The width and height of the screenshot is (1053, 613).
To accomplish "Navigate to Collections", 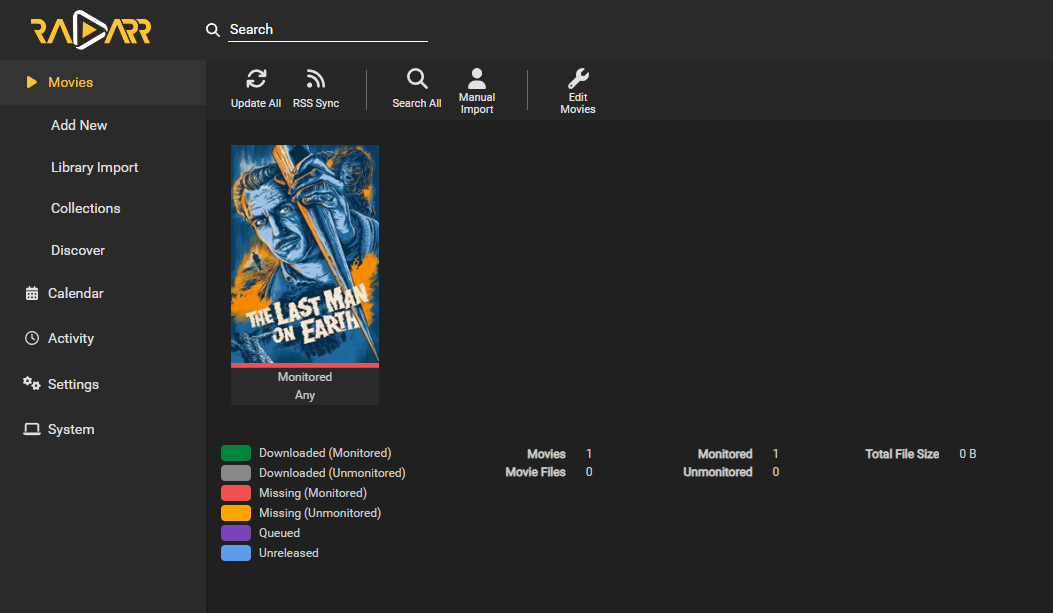I will point(85,208).
